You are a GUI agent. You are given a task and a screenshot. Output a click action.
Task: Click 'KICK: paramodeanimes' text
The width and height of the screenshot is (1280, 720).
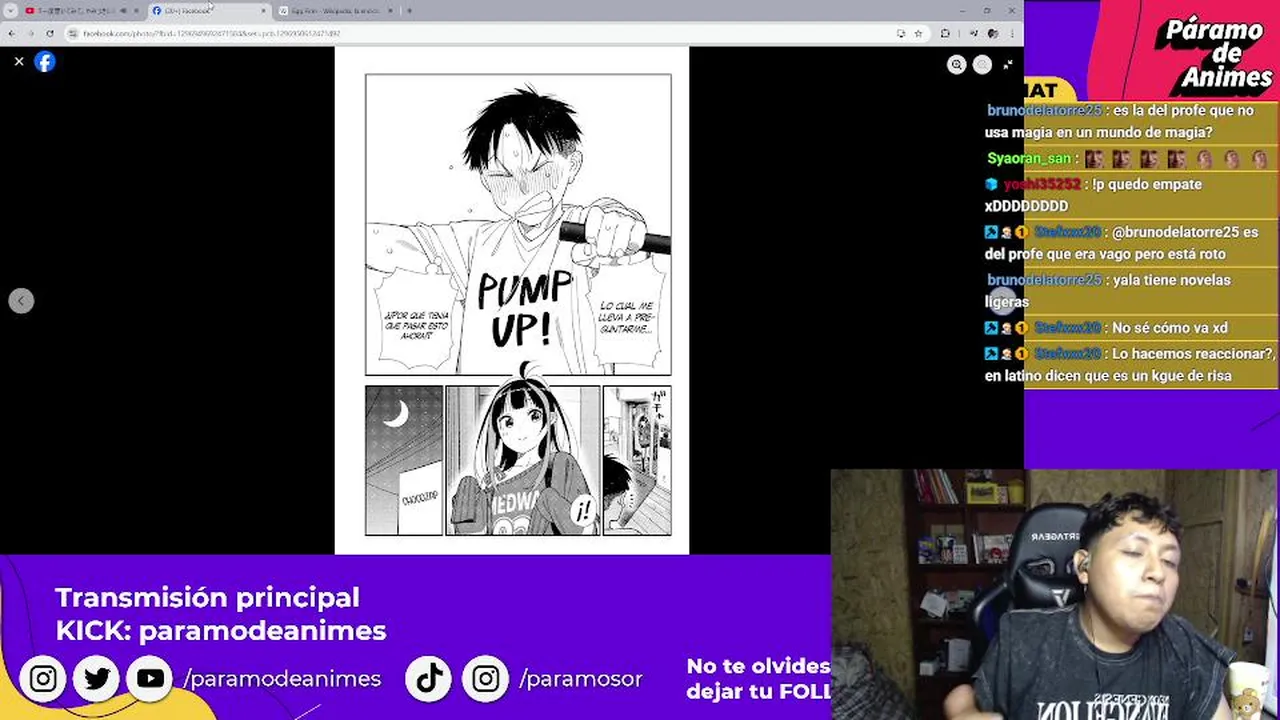[221, 631]
